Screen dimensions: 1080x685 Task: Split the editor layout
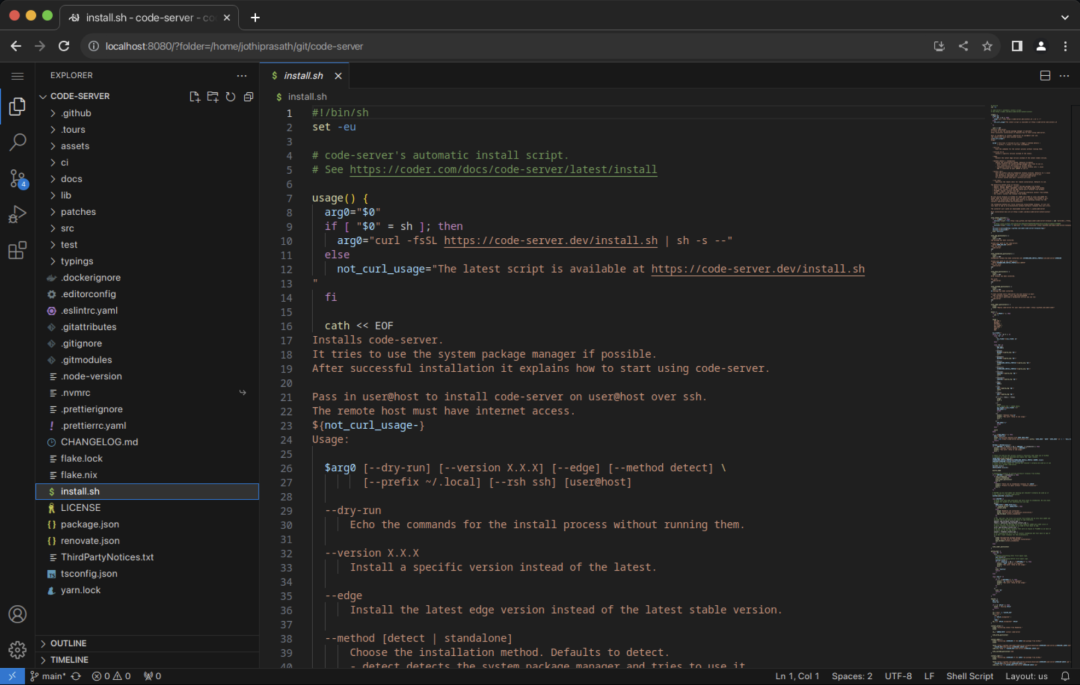tap(1045, 76)
